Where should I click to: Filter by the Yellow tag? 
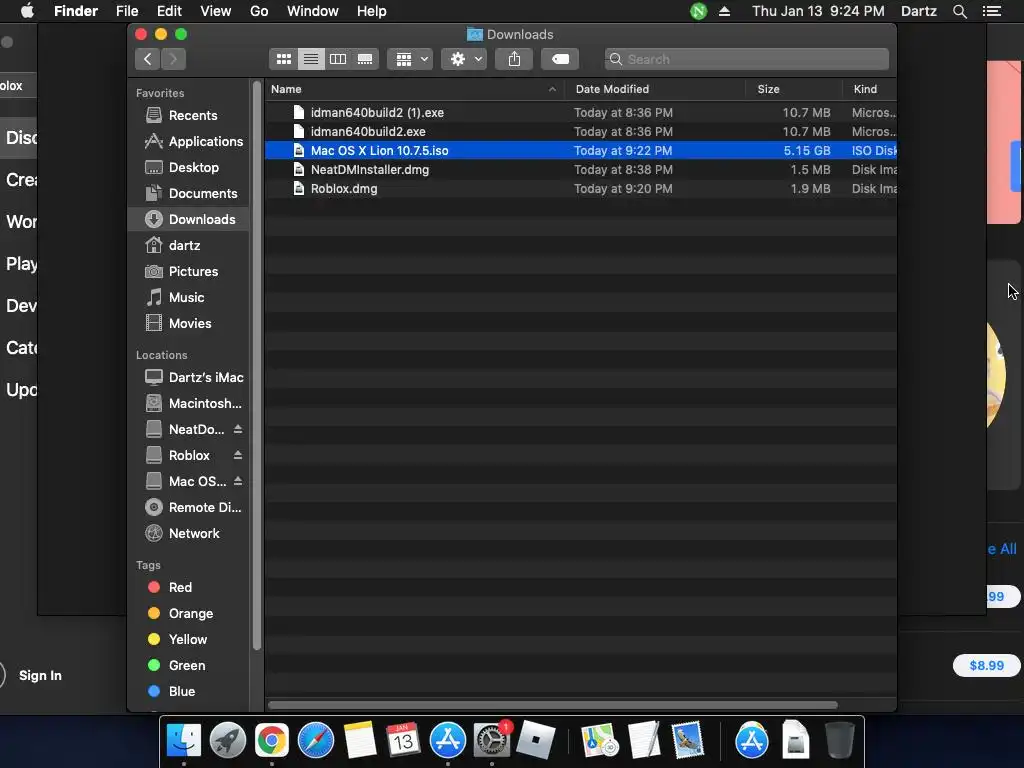pos(189,640)
